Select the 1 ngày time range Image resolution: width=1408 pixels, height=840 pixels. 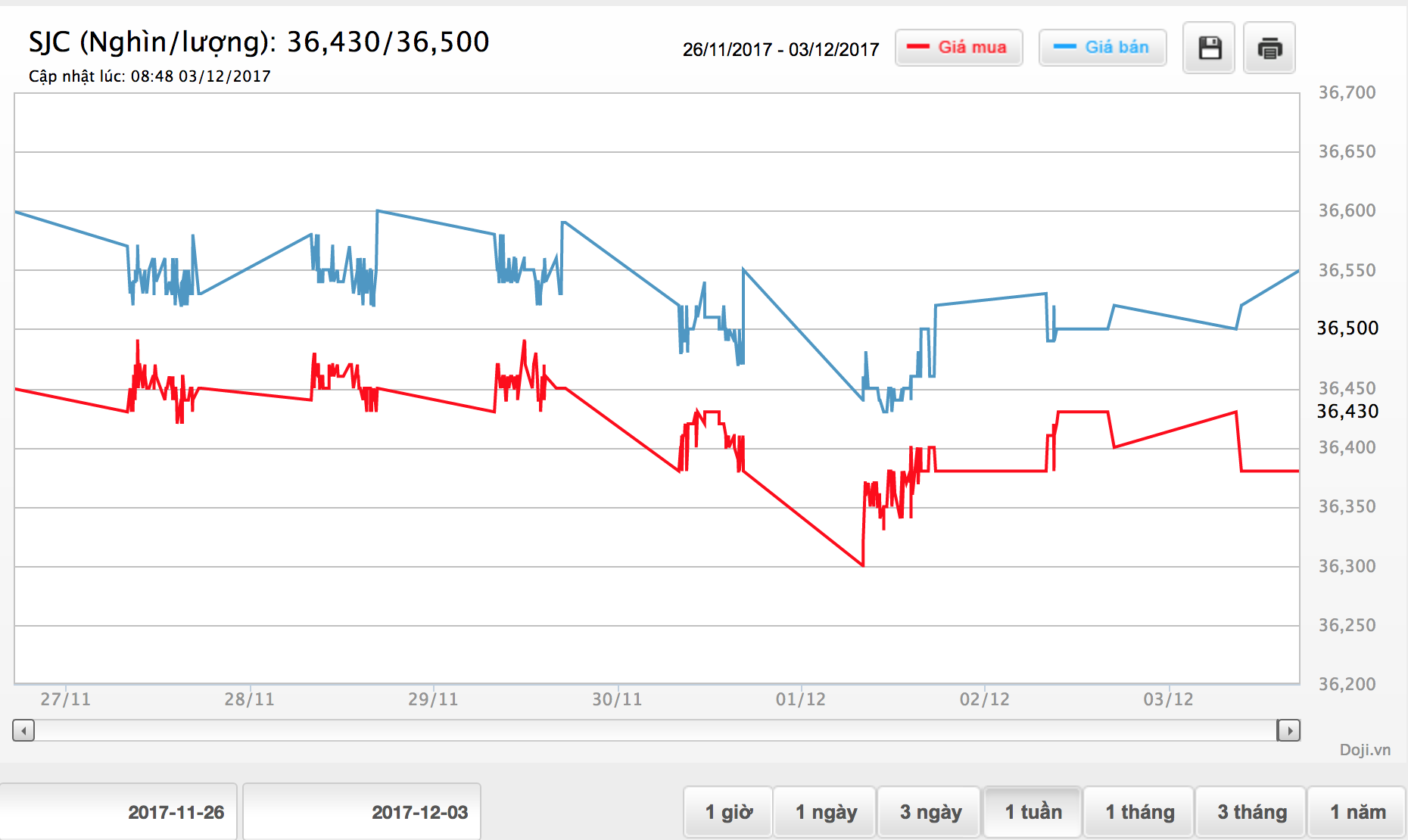pyautogui.click(x=826, y=812)
